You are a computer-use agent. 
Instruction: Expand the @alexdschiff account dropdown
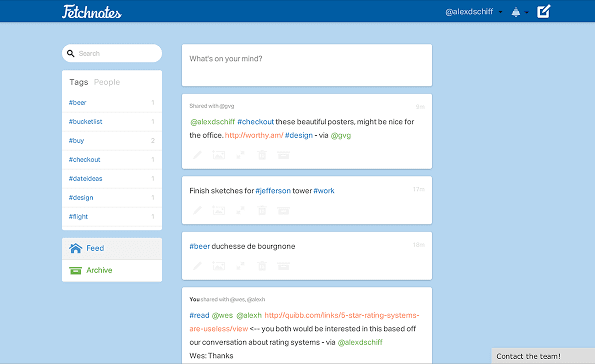tap(474, 12)
